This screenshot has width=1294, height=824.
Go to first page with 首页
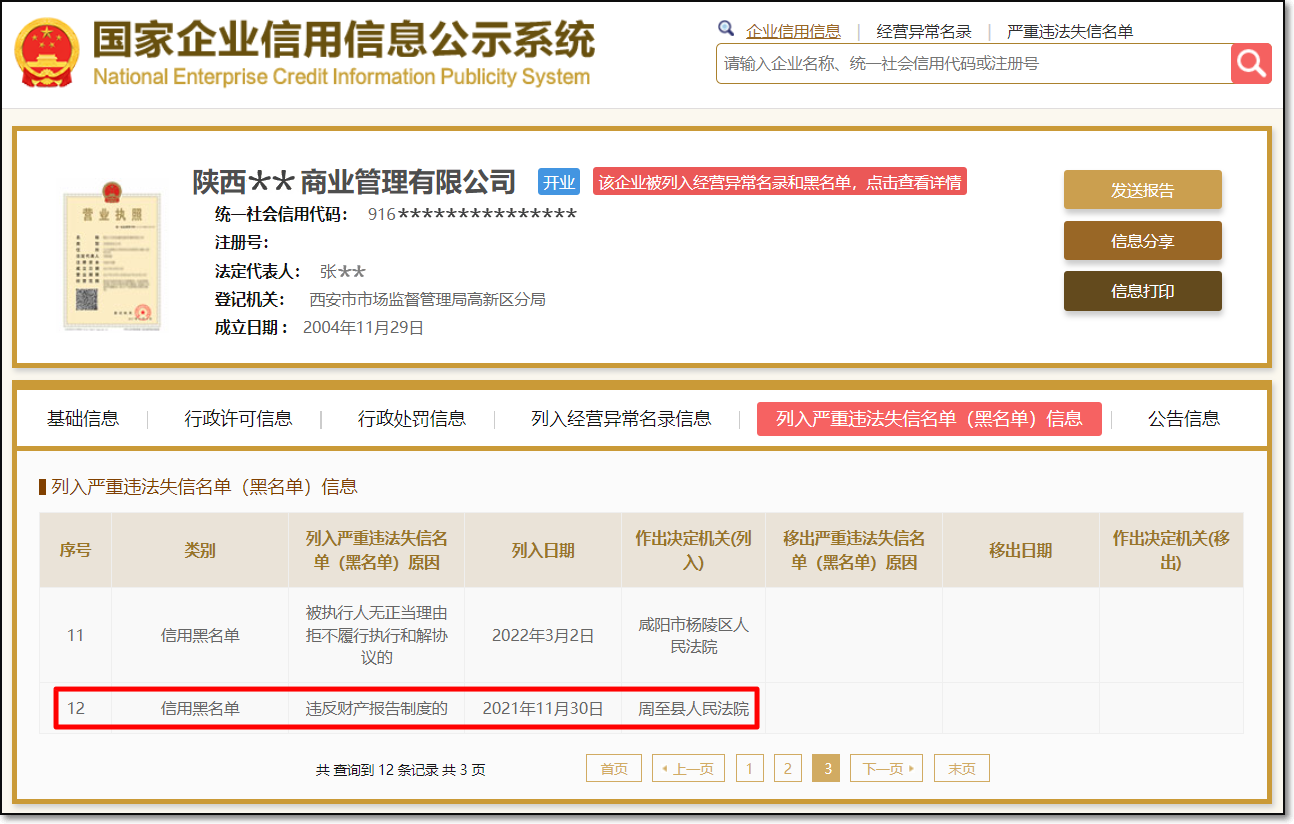[x=614, y=768]
